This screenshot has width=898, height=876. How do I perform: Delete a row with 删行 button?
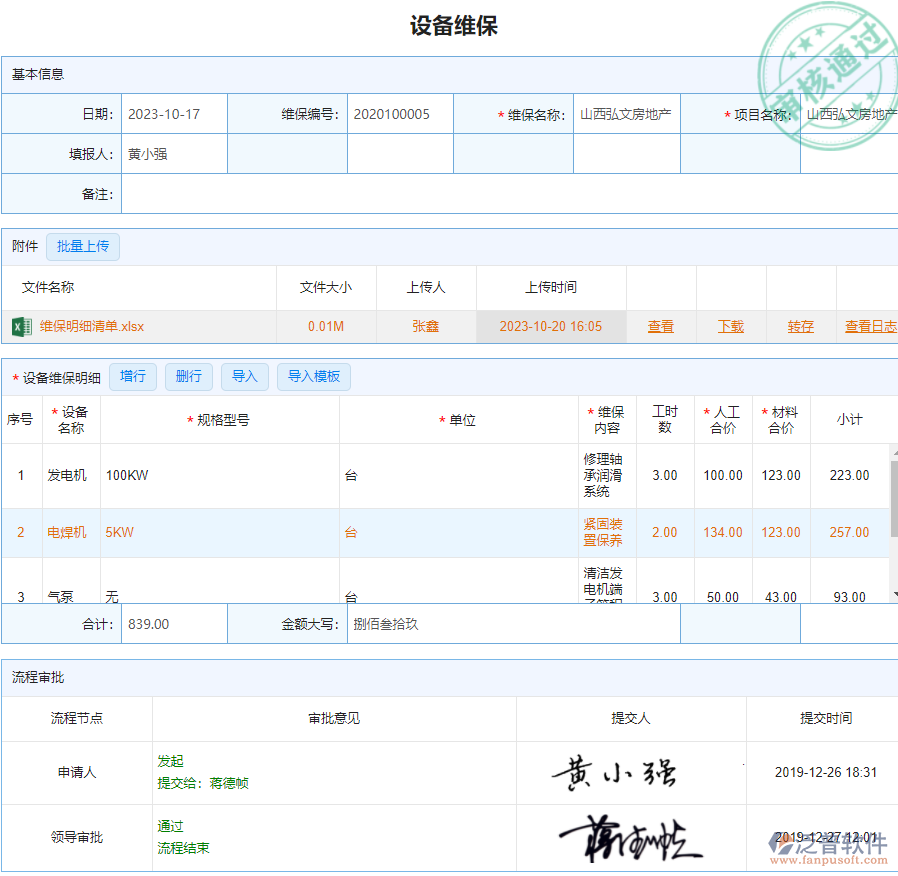point(189,377)
